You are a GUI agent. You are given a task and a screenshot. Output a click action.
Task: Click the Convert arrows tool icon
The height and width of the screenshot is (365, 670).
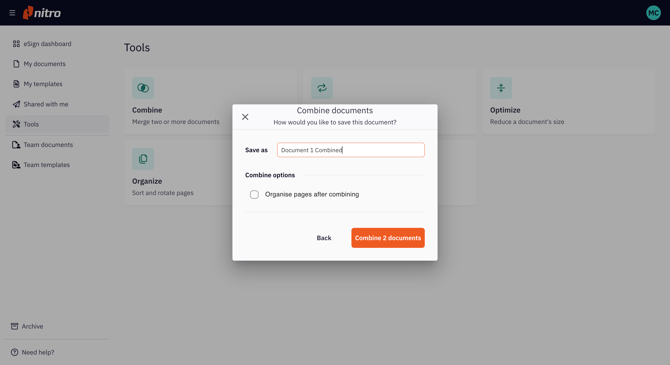click(x=322, y=88)
